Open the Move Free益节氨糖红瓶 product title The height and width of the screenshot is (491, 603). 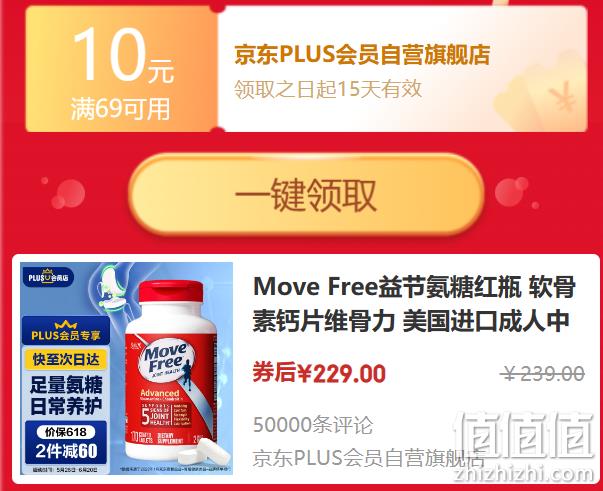coord(414,304)
